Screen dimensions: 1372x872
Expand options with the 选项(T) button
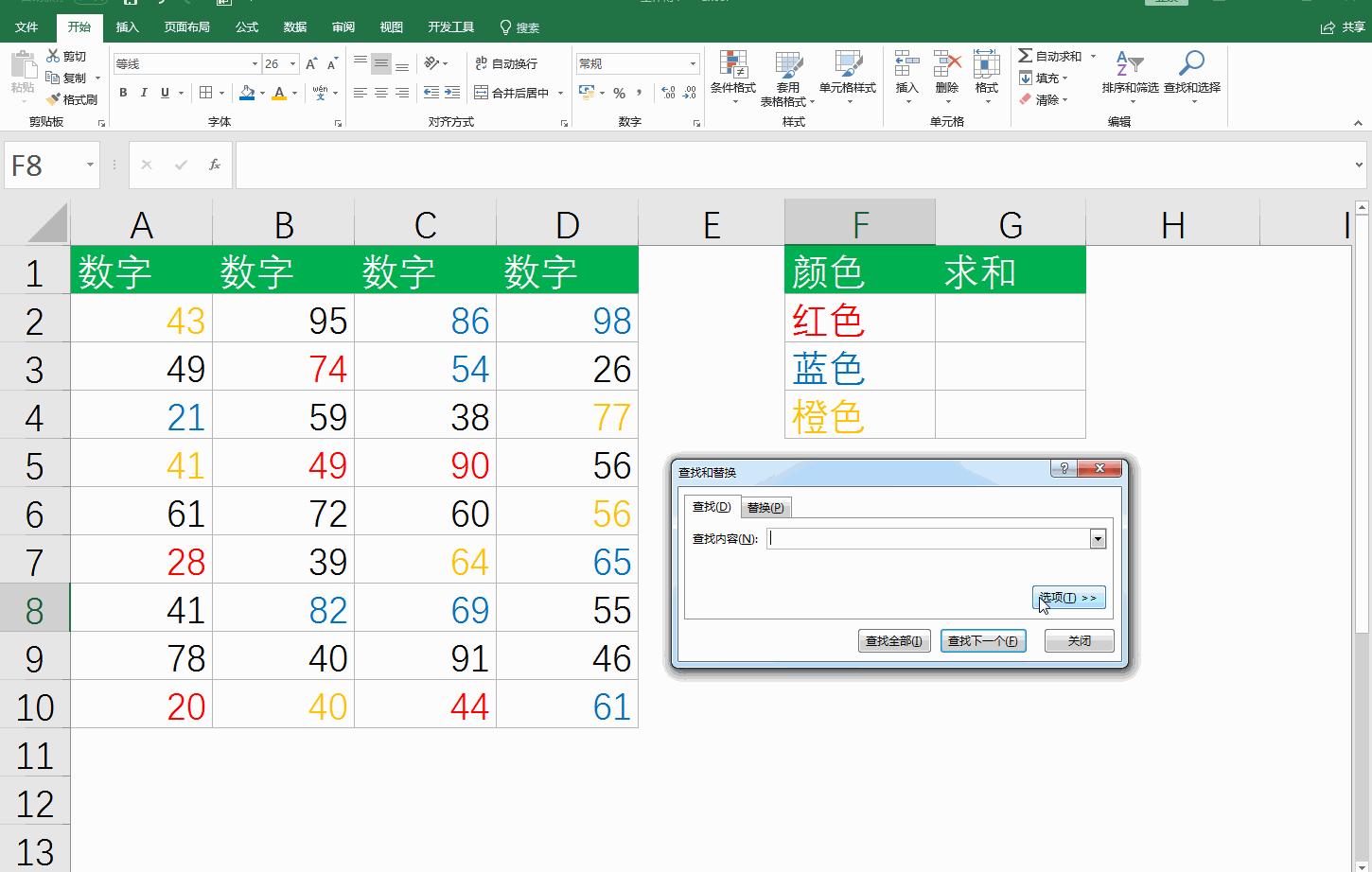1068,597
